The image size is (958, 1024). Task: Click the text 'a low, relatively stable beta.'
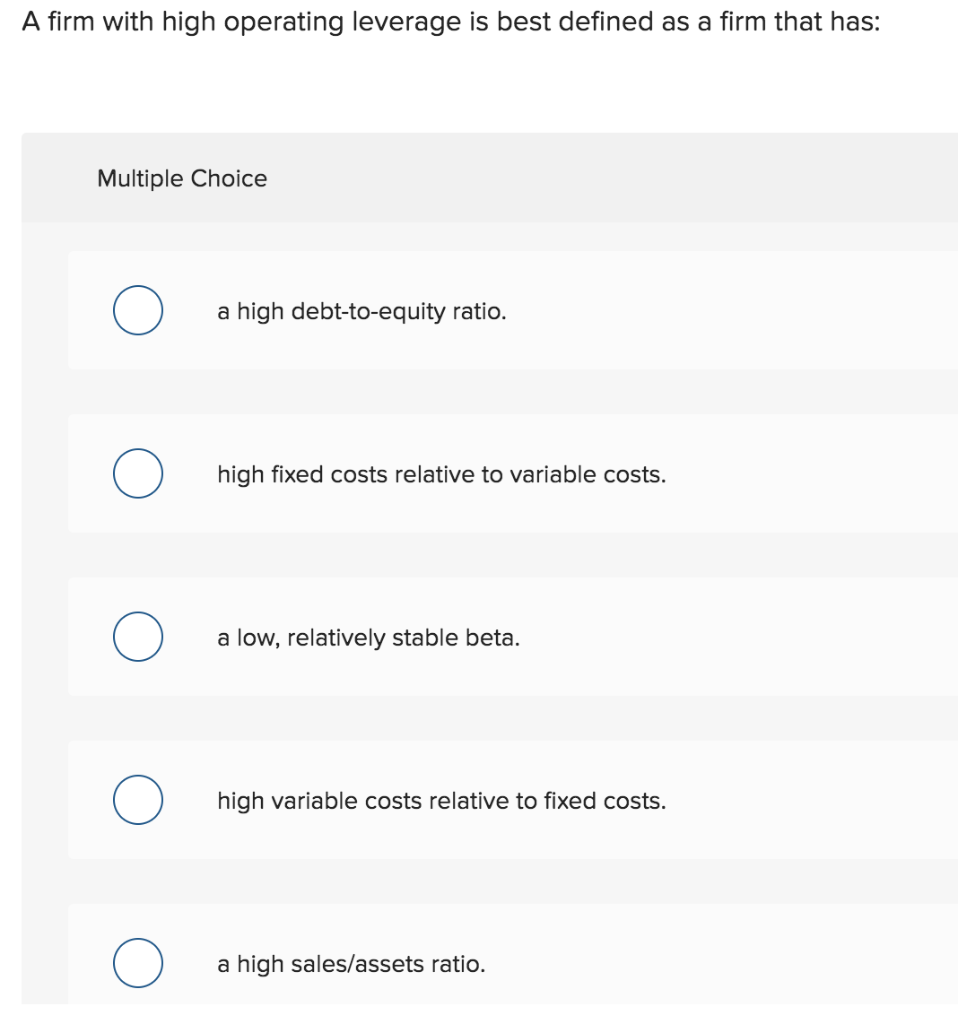tap(368, 638)
